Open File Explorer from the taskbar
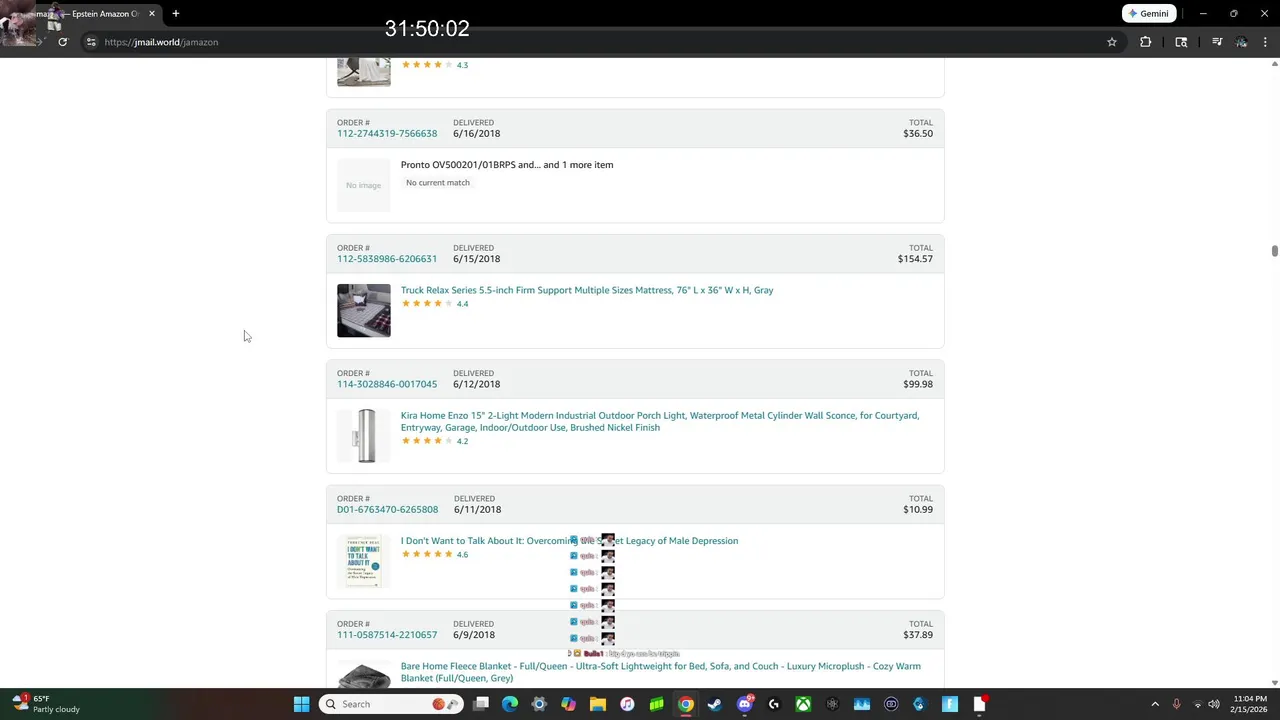Image resolution: width=1280 pixels, height=720 pixels. pyautogui.click(x=598, y=704)
